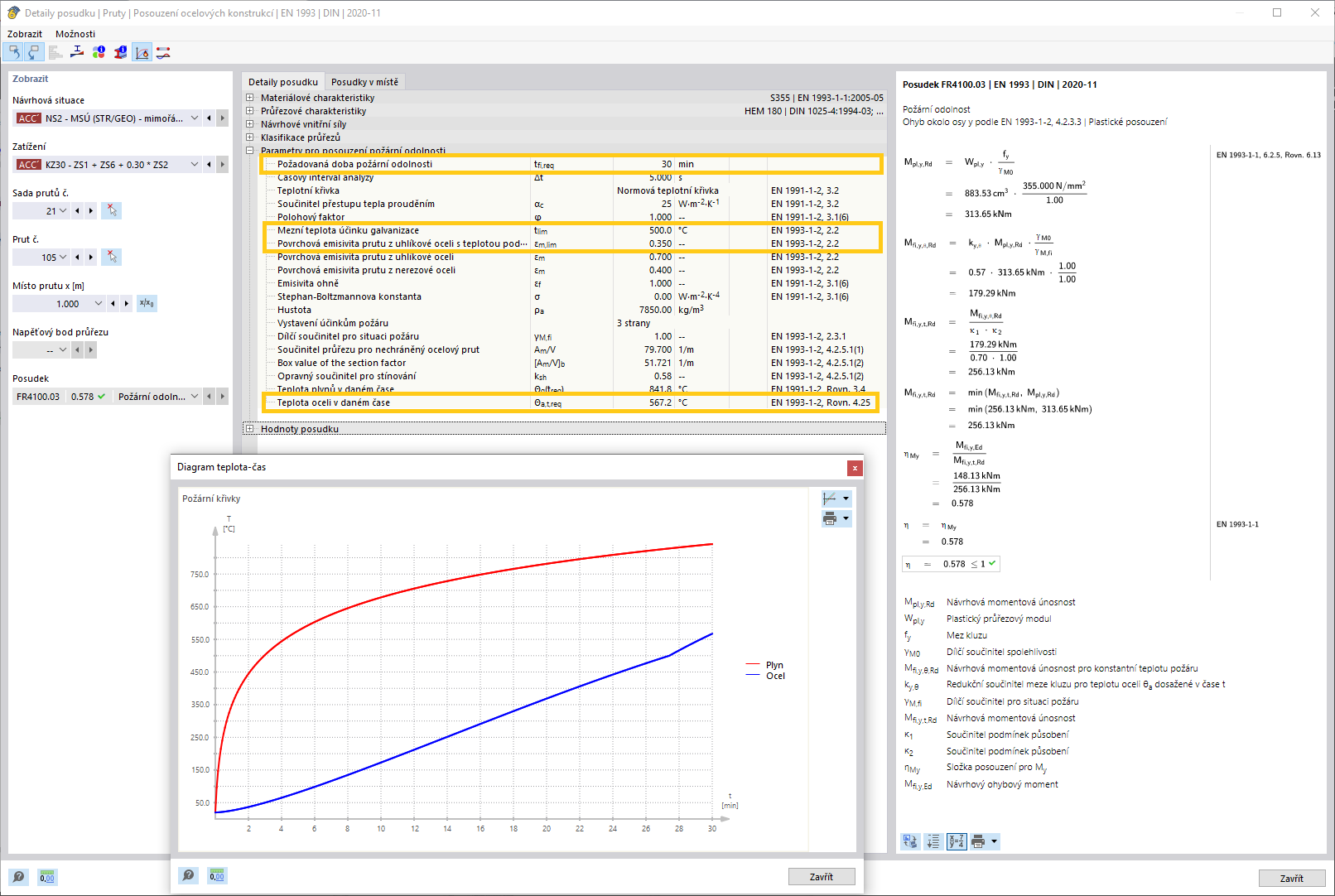Go to previous design situation
This screenshot has width=1335, height=896.
[x=209, y=118]
